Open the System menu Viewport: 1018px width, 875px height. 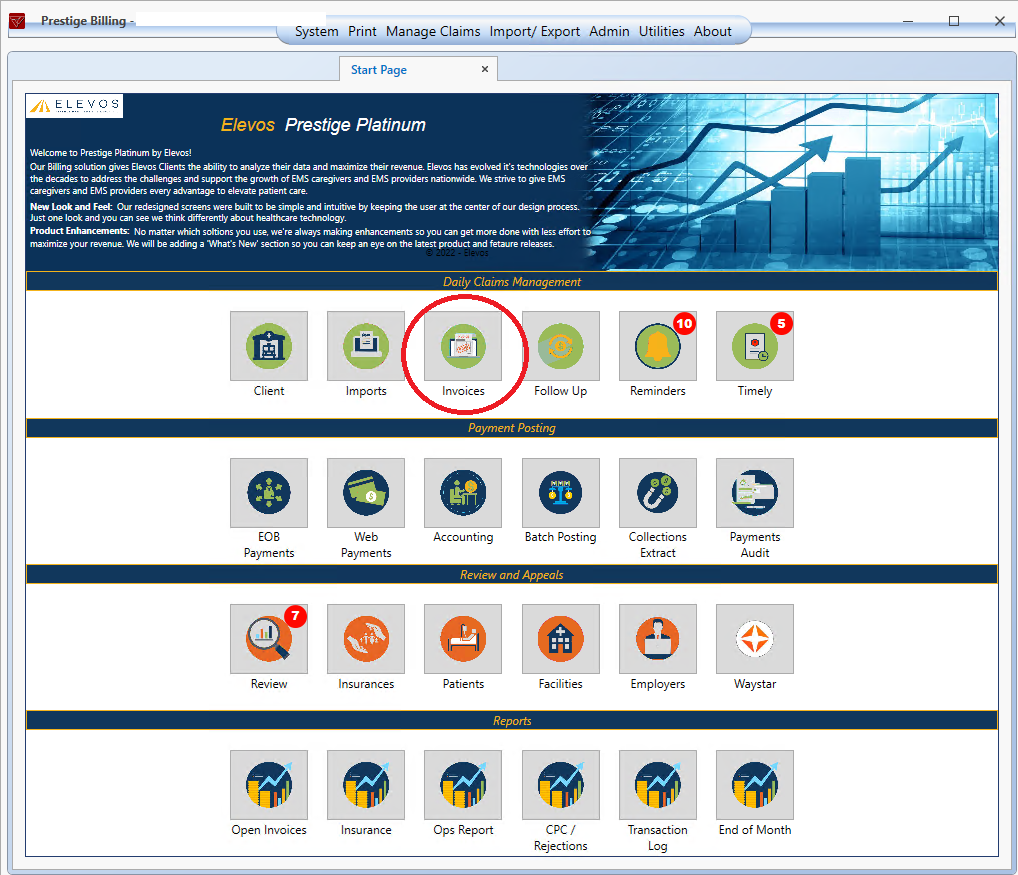316,31
